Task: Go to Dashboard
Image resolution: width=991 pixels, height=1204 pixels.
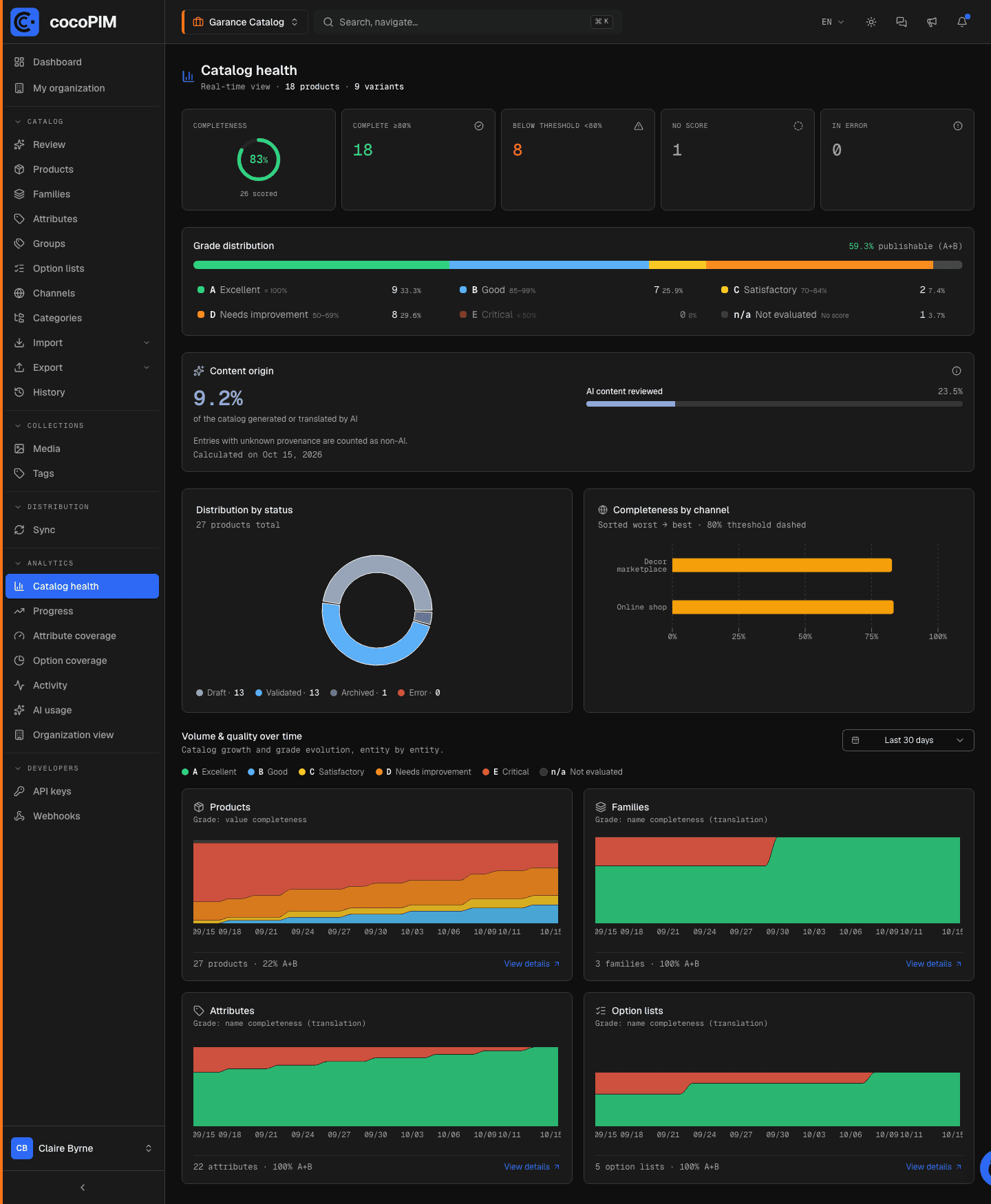Action: (x=82, y=62)
